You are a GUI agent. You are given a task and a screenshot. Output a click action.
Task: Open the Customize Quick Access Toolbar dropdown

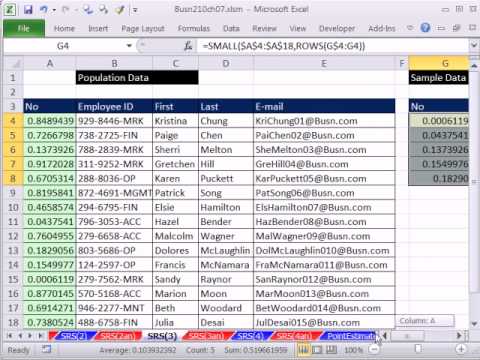tap(135, 10)
